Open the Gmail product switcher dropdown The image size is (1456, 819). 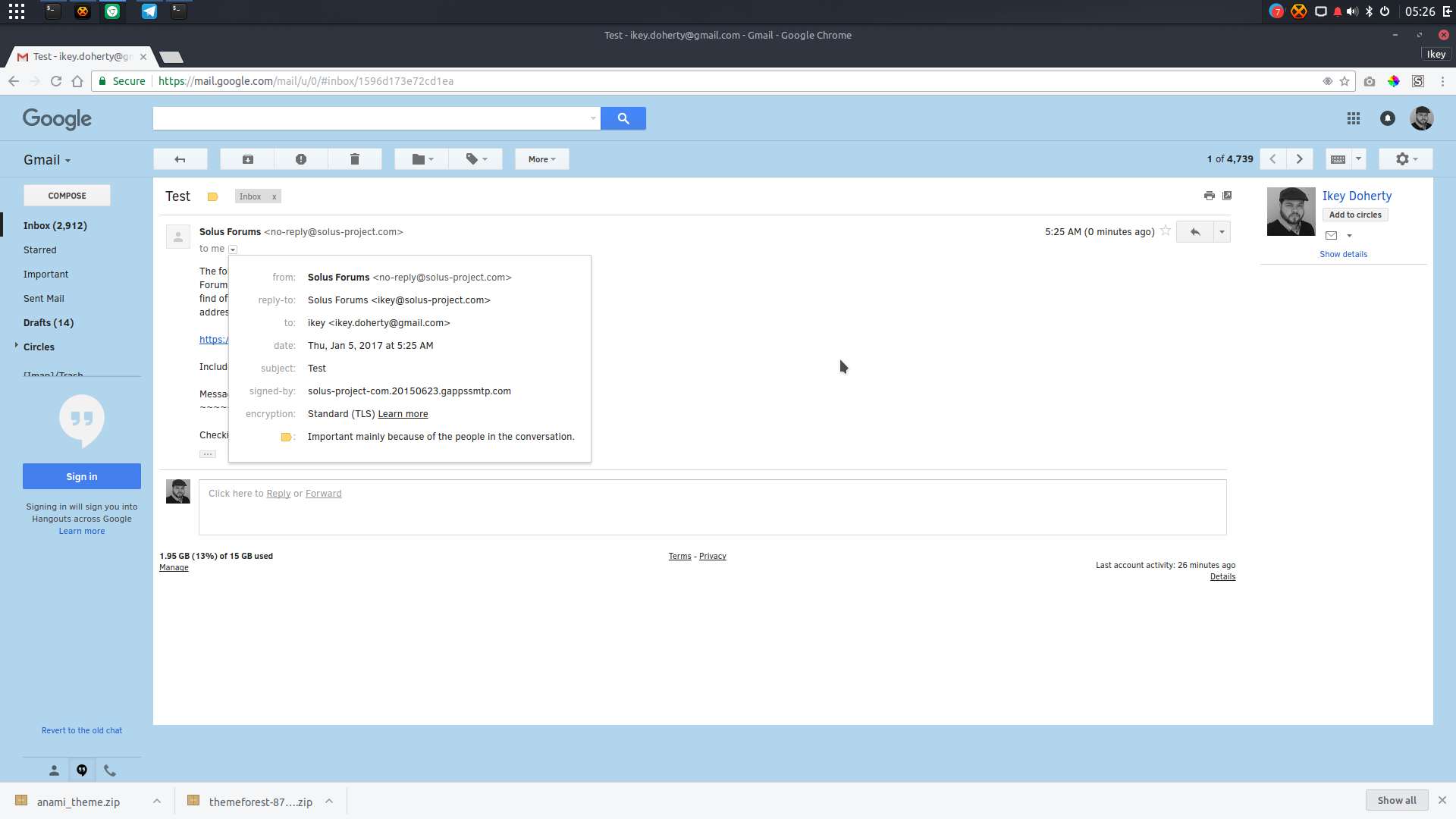pyautogui.click(x=47, y=160)
